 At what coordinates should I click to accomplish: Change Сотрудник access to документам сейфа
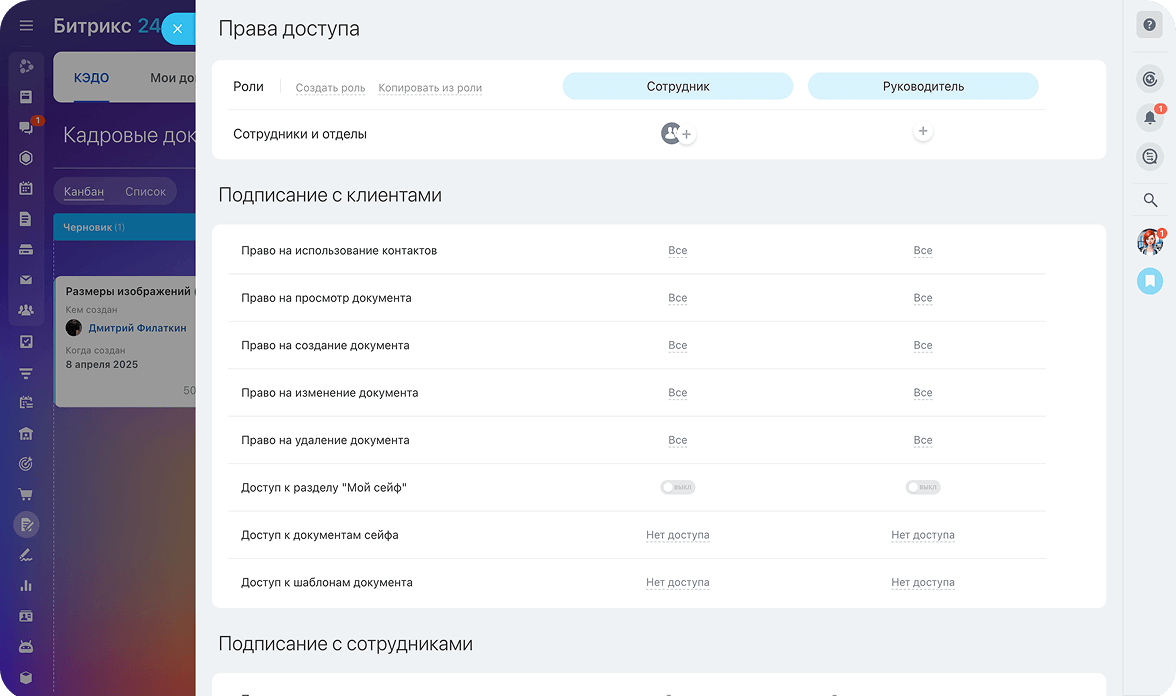[678, 535]
